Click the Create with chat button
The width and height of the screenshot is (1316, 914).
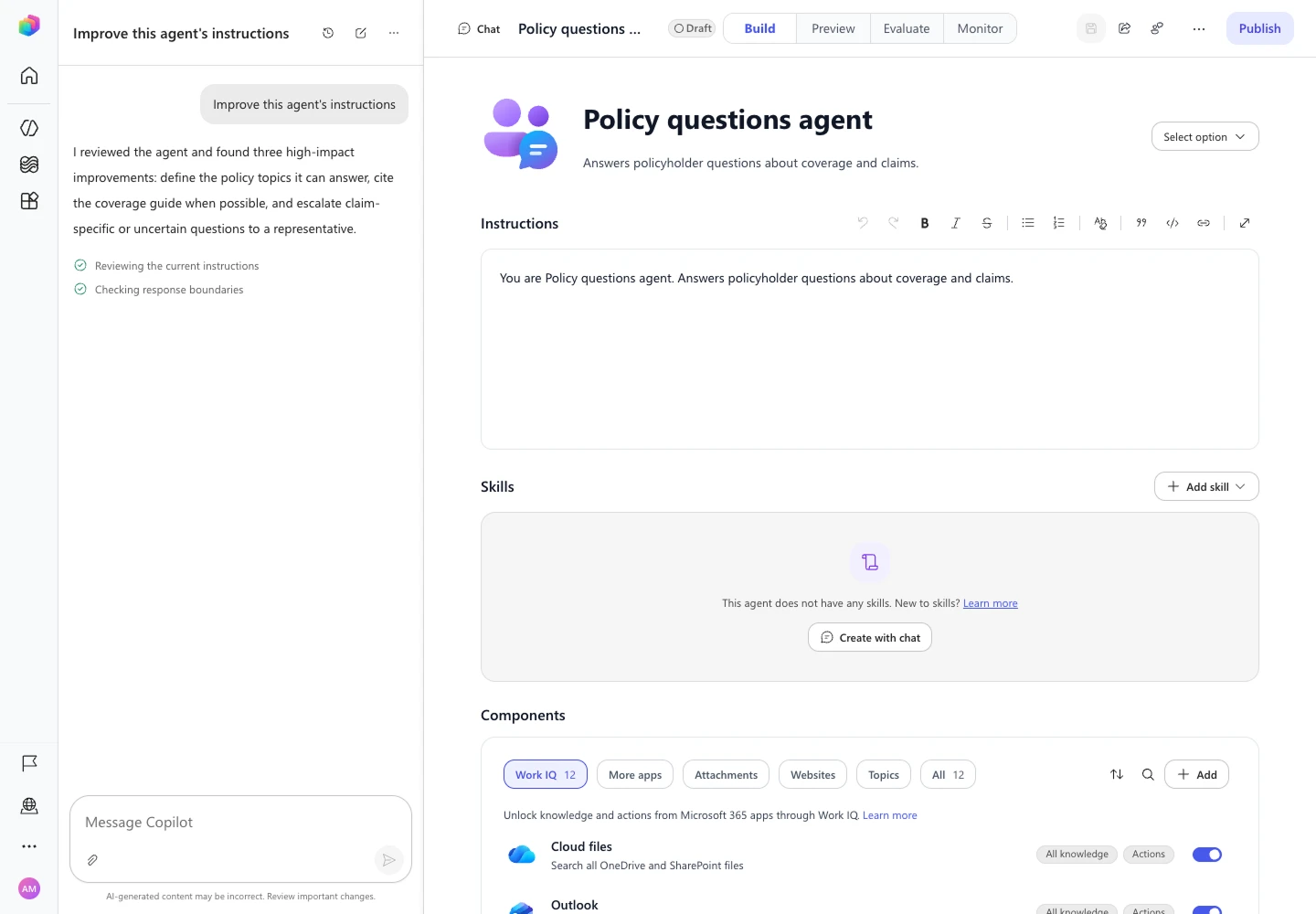(x=870, y=637)
